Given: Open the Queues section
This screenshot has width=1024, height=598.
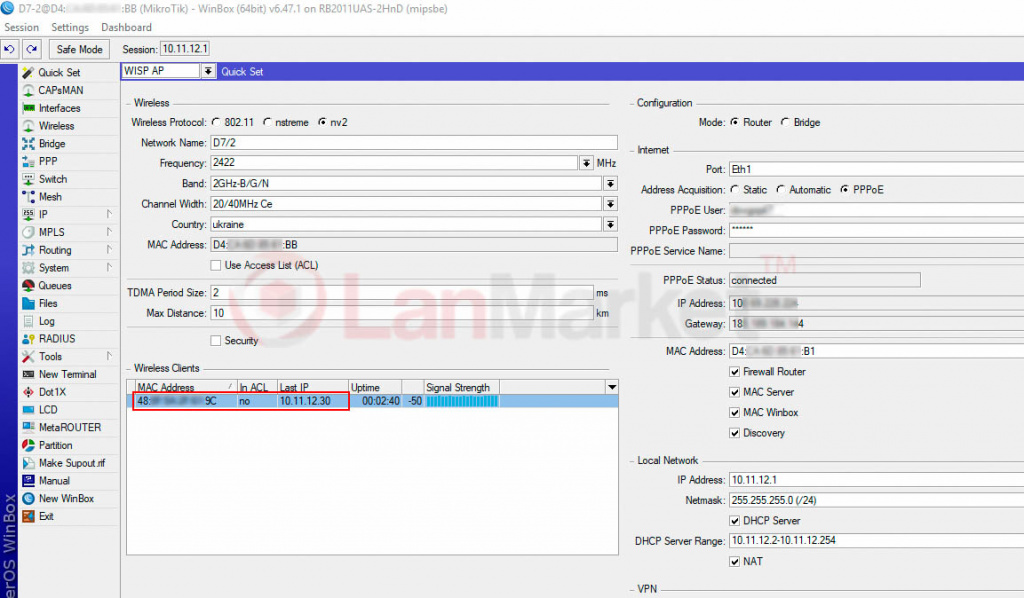Looking at the screenshot, I should pyautogui.click(x=55, y=286).
